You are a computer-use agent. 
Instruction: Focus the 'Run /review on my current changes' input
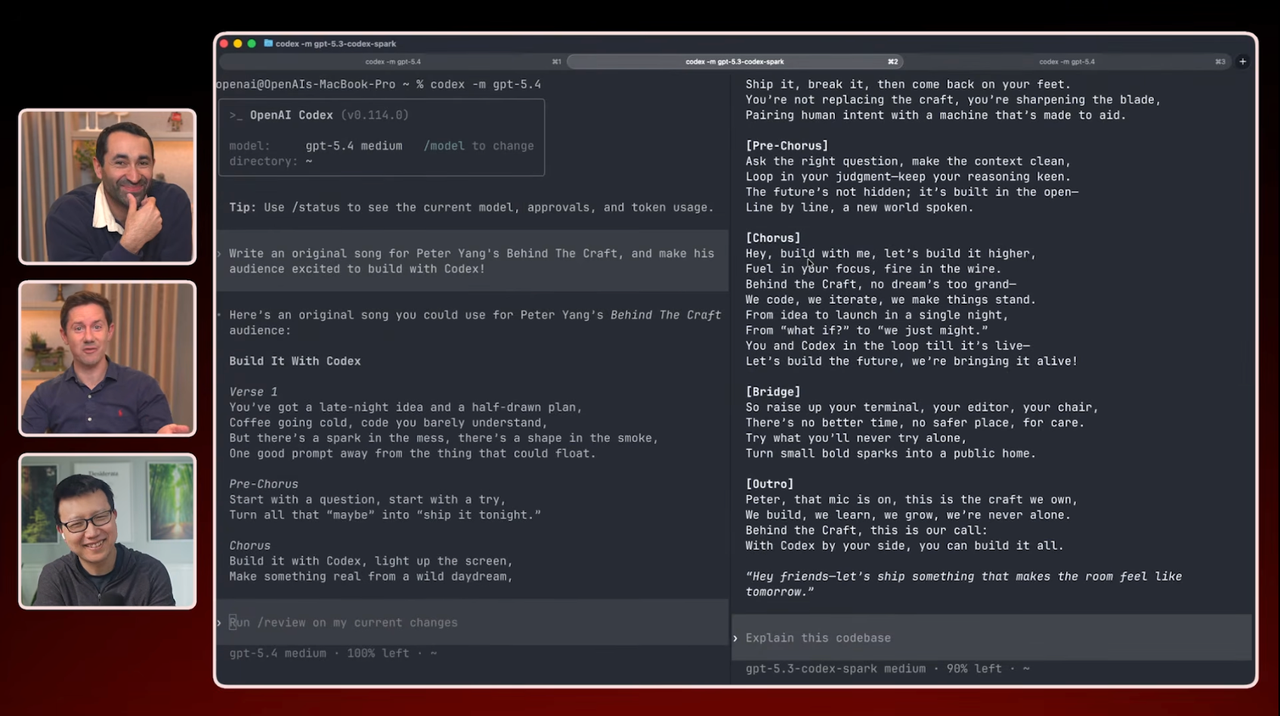click(343, 622)
